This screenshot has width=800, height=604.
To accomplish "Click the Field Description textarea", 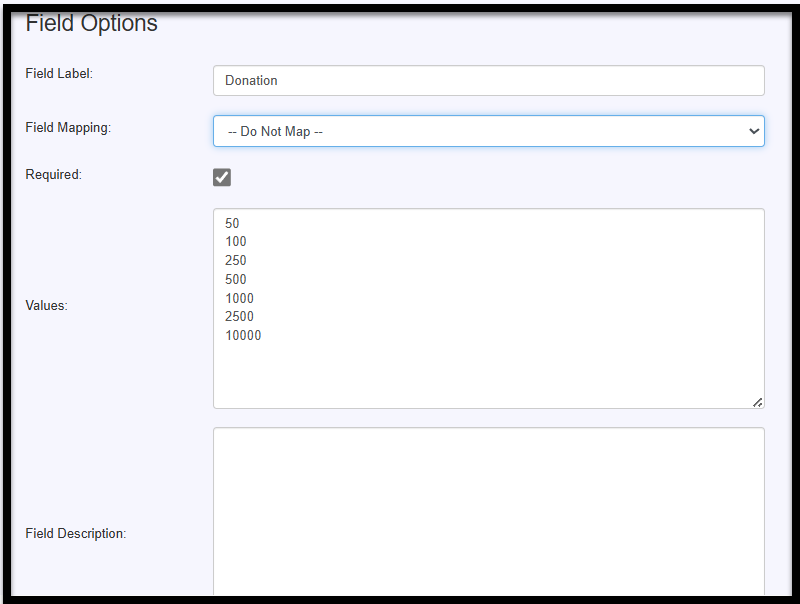I will point(488,511).
